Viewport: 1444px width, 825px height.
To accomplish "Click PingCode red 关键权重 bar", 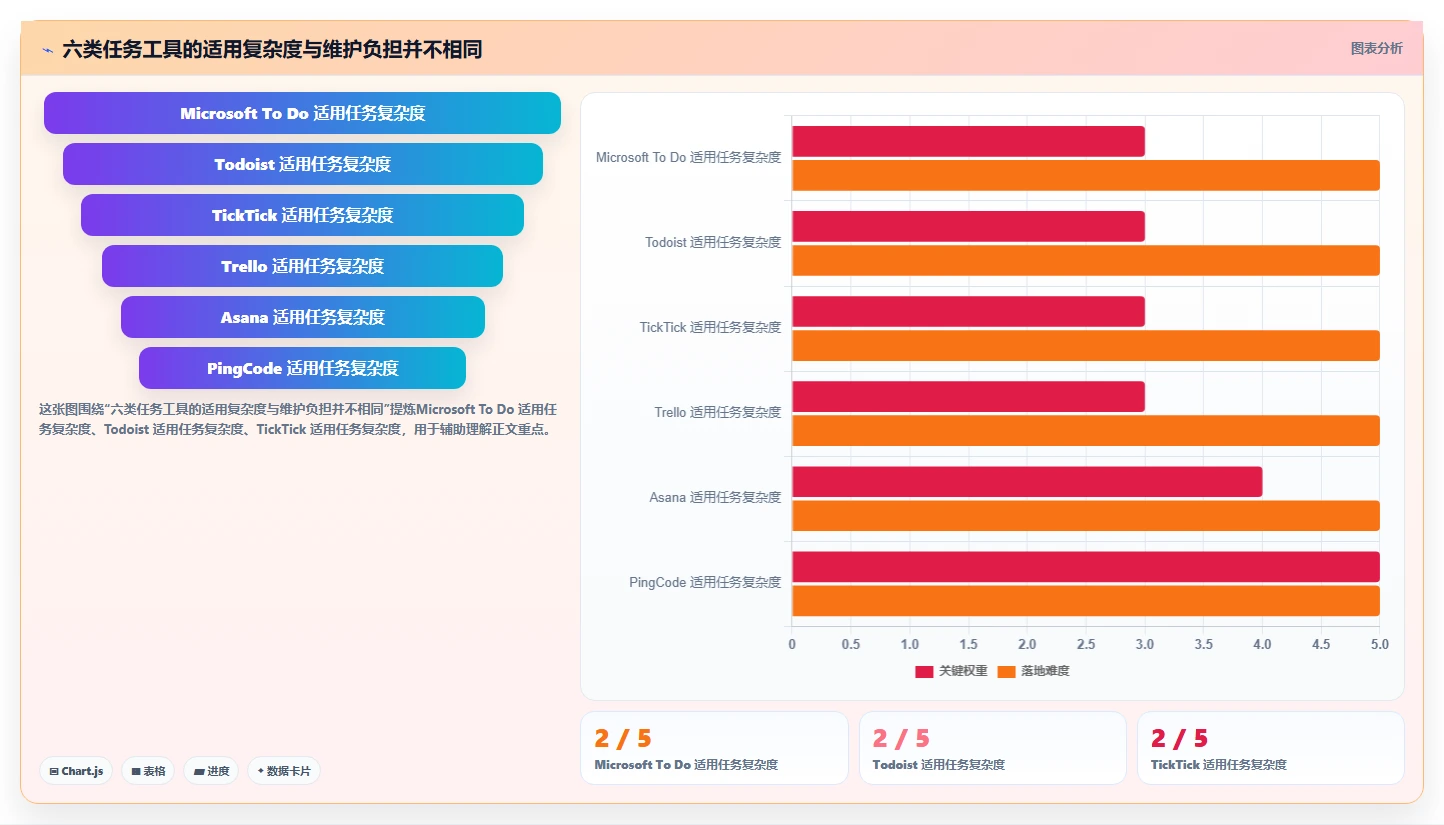I will coord(1086,566).
